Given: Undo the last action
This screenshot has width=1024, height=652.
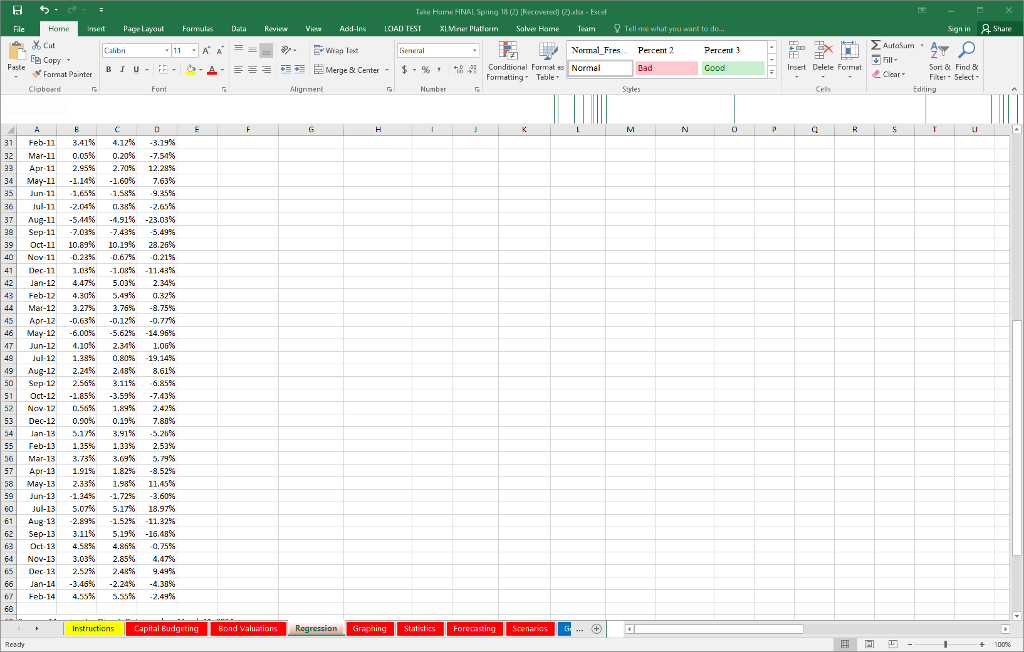Looking at the screenshot, I should tap(44, 10).
